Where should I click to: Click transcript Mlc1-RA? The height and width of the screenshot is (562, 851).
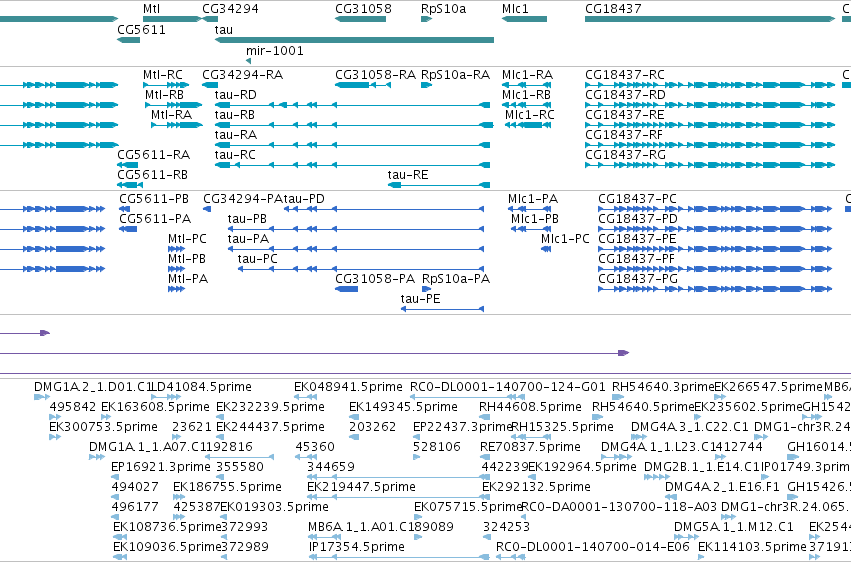pyautogui.click(x=528, y=74)
